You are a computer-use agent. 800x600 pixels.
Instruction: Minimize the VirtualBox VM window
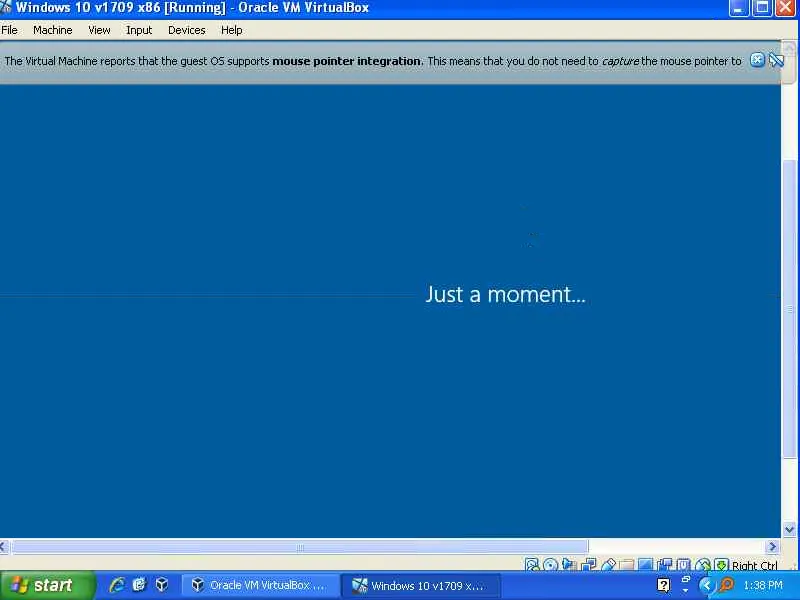pyautogui.click(x=738, y=8)
